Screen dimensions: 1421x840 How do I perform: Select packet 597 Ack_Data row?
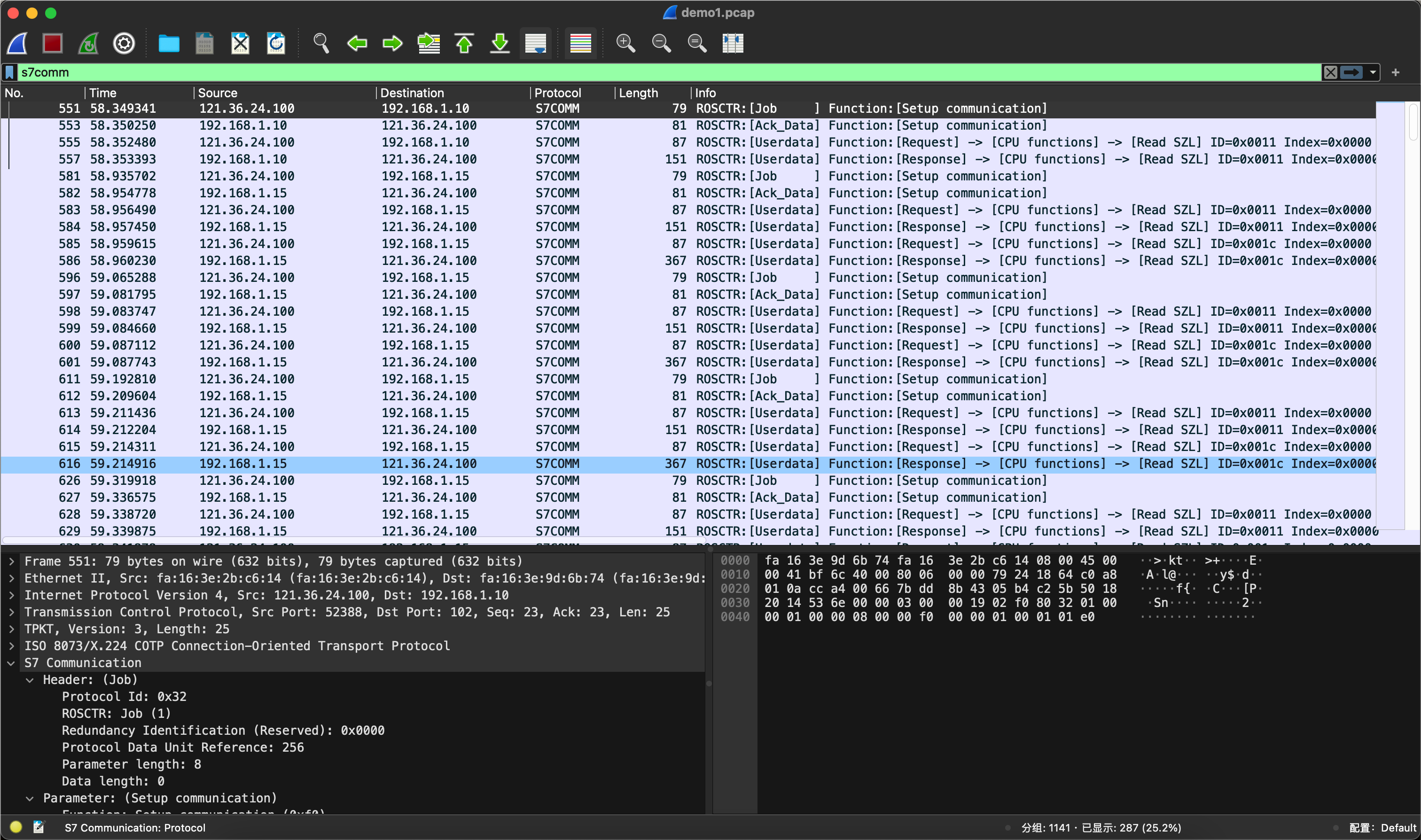click(688, 295)
